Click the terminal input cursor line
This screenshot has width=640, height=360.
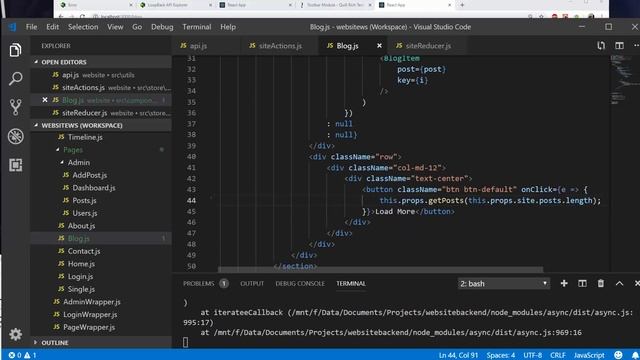[185, 342]
